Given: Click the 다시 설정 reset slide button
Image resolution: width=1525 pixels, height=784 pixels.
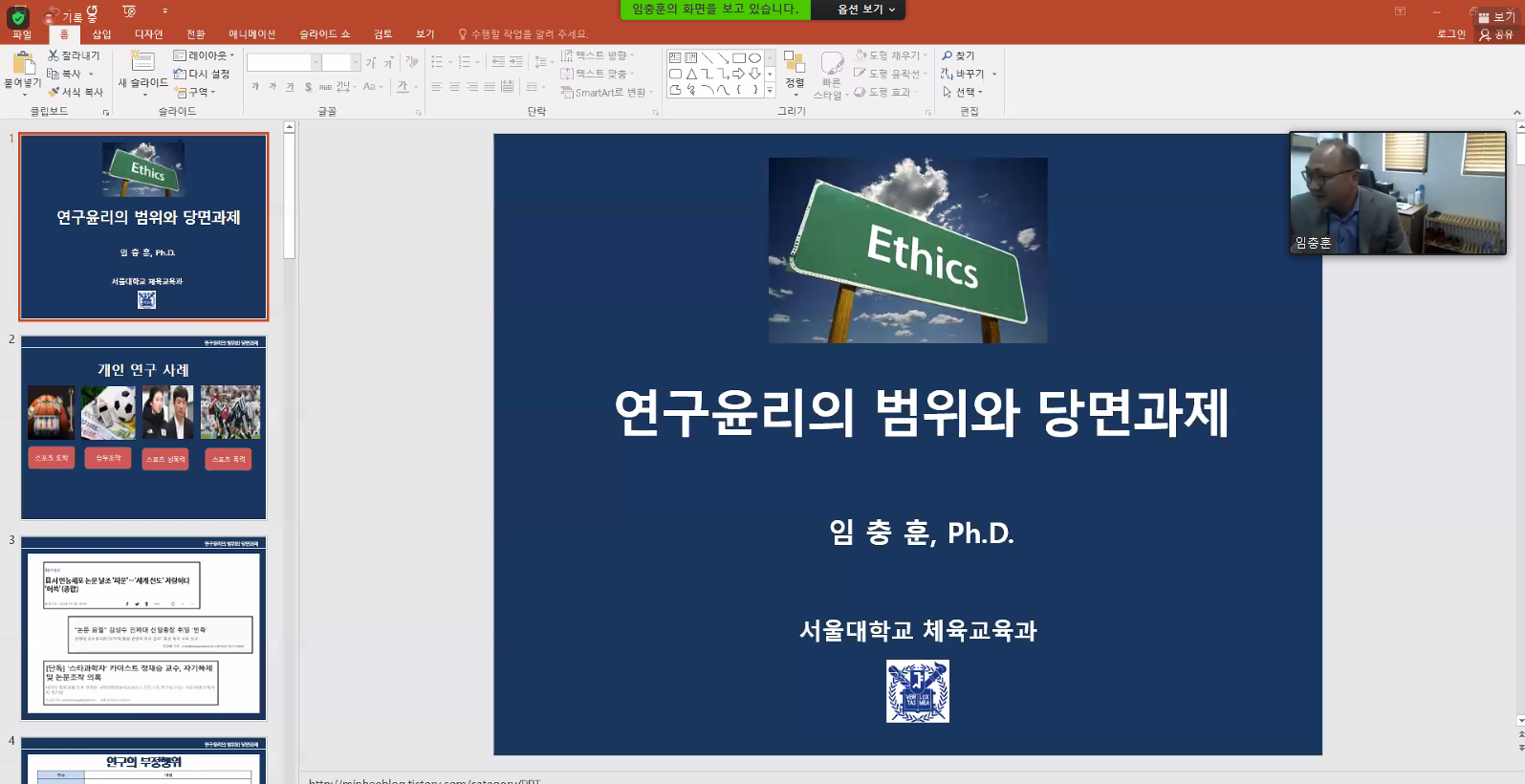Looking at the screenshot, I should [202, 74].
